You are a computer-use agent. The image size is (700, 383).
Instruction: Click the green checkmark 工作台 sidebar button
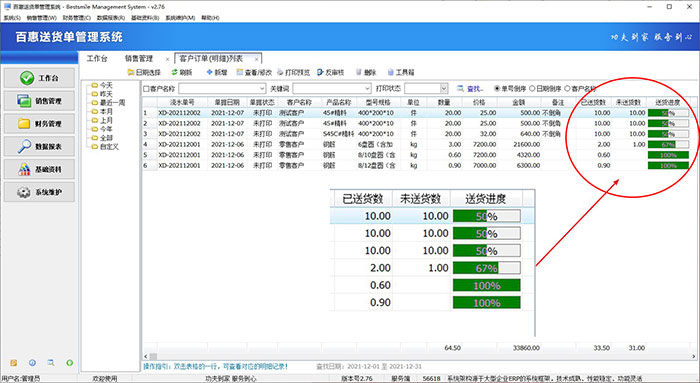[x=39, y=78]
